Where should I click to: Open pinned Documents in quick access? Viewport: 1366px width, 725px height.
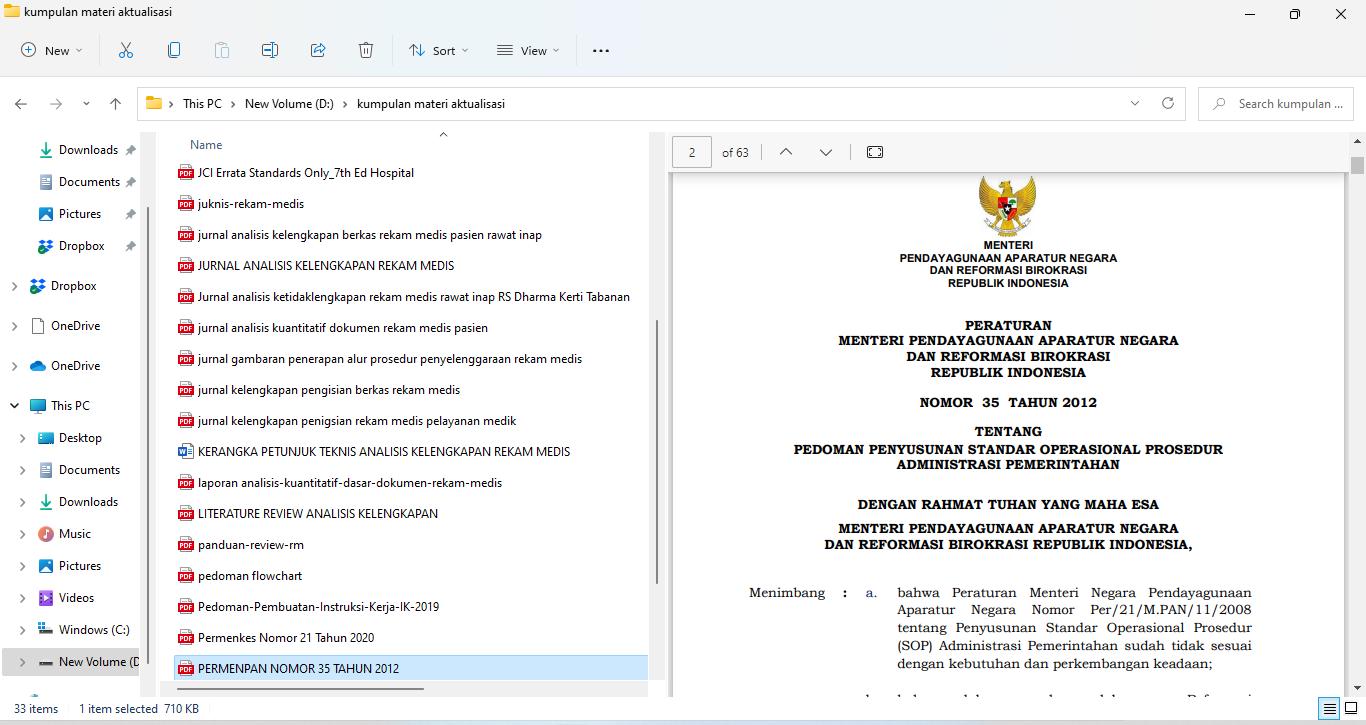(89, 182)
